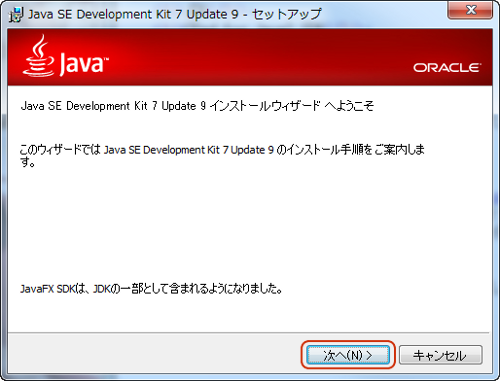Image resolution: width=500 pixels, height=381 pixels.
Task: Click the red banner background between the logos
Action: [260, 57]
